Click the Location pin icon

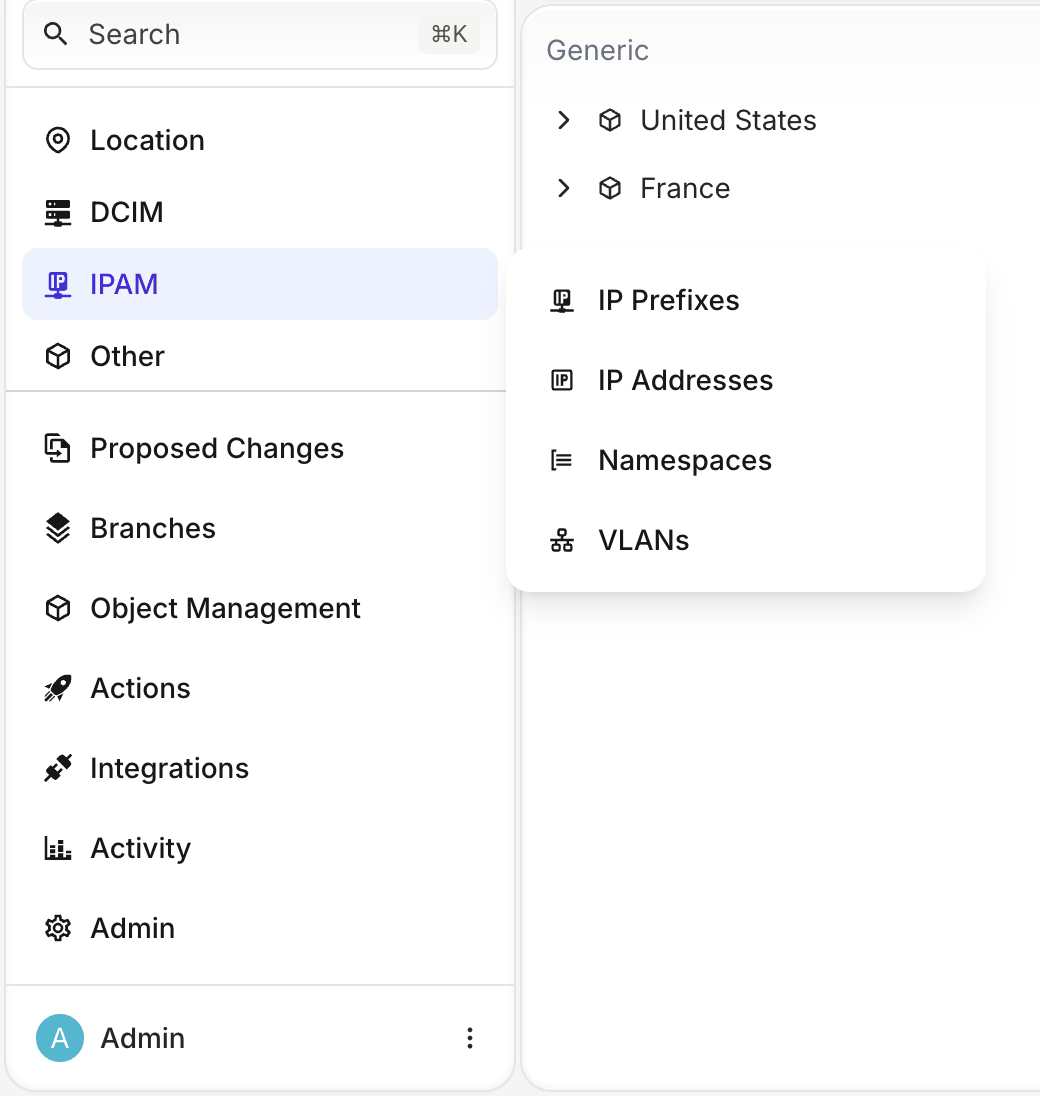pos(58,140)
